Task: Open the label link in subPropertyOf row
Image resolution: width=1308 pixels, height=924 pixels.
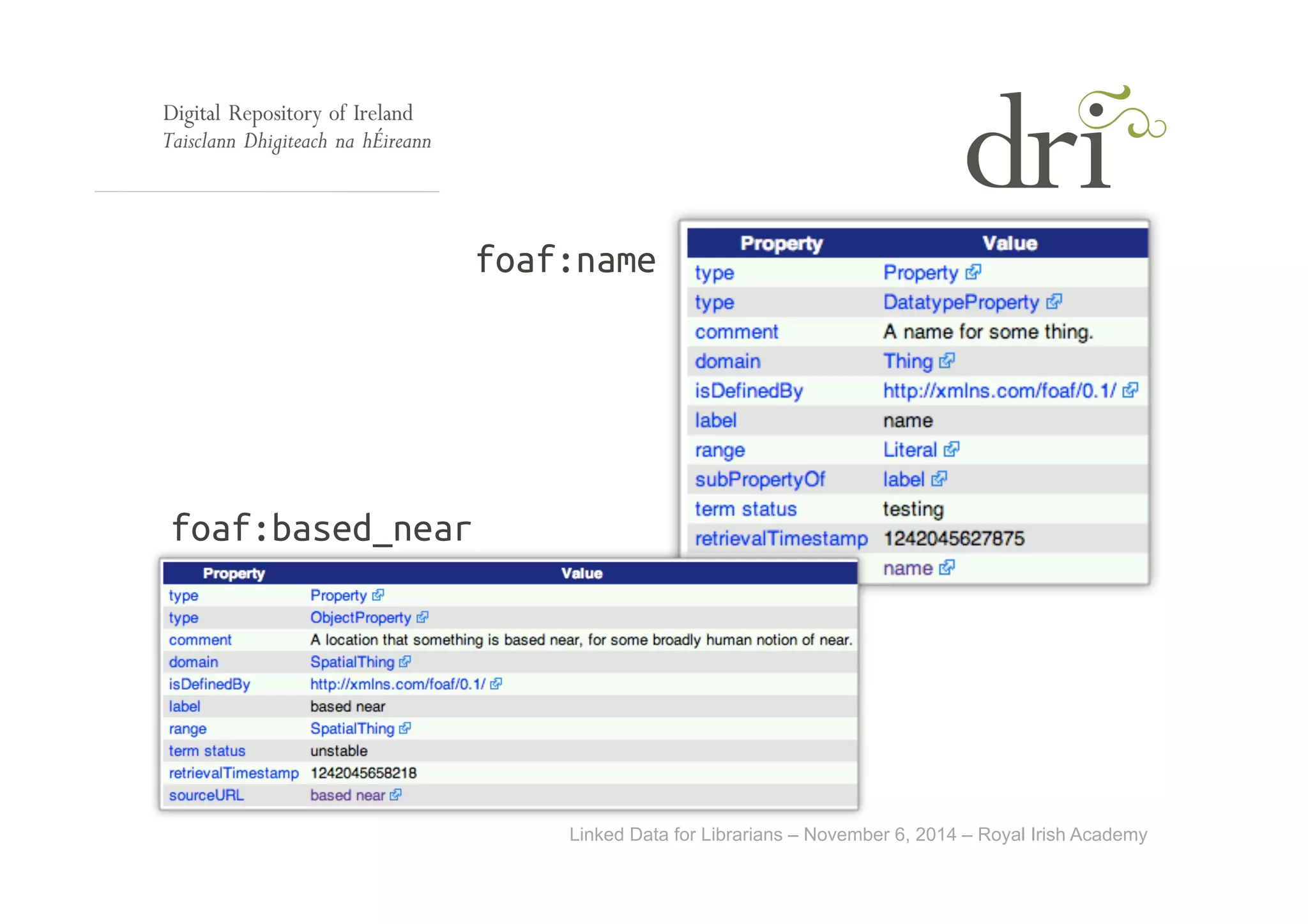Action: (x=904, y=480)
